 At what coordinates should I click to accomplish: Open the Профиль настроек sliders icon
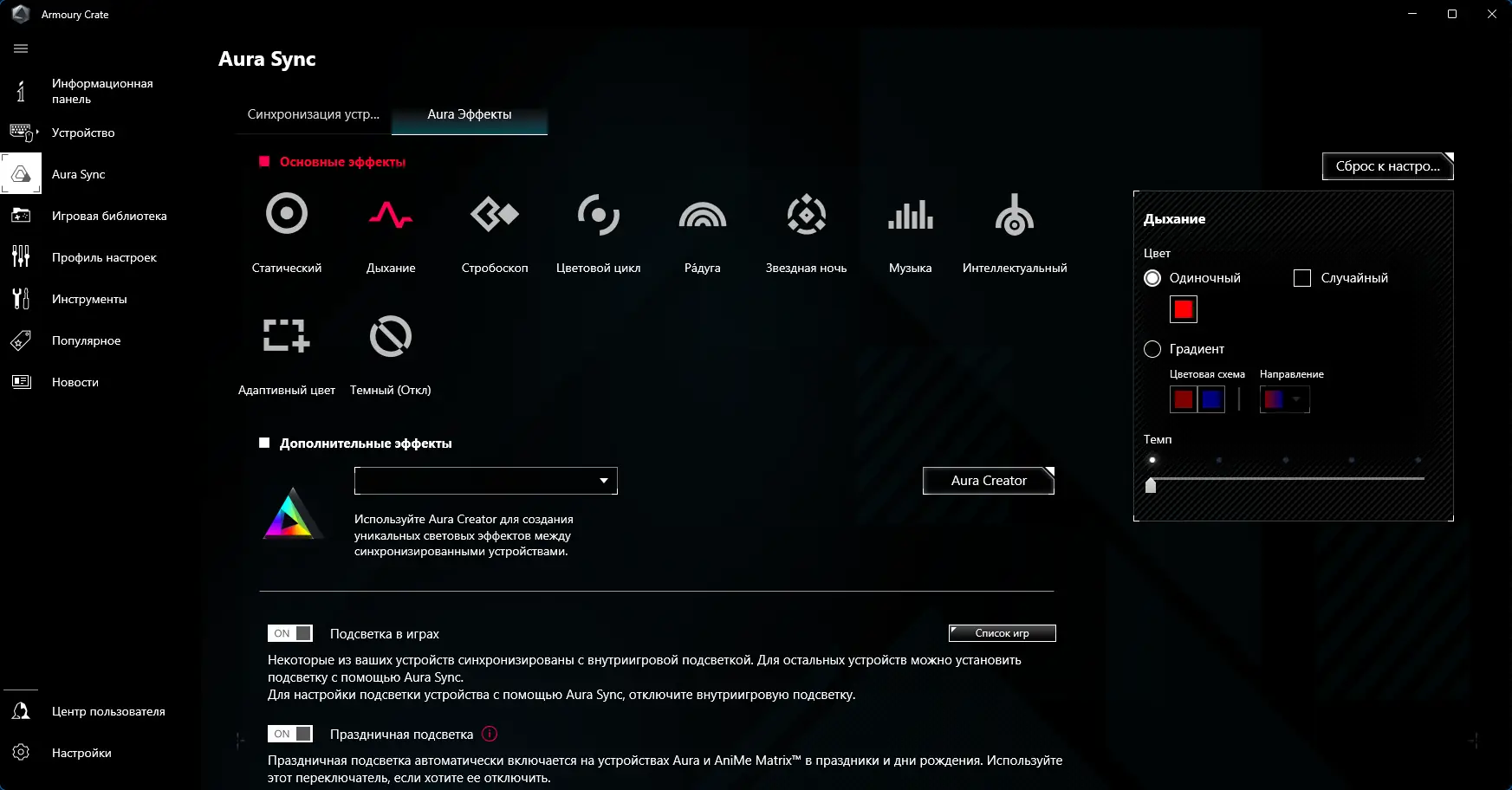click(21, 257)
